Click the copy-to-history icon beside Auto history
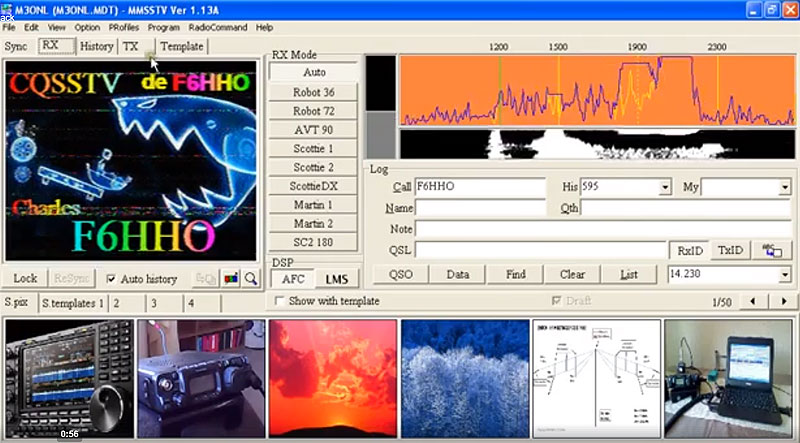800x443 pixels. pos(207,279)
